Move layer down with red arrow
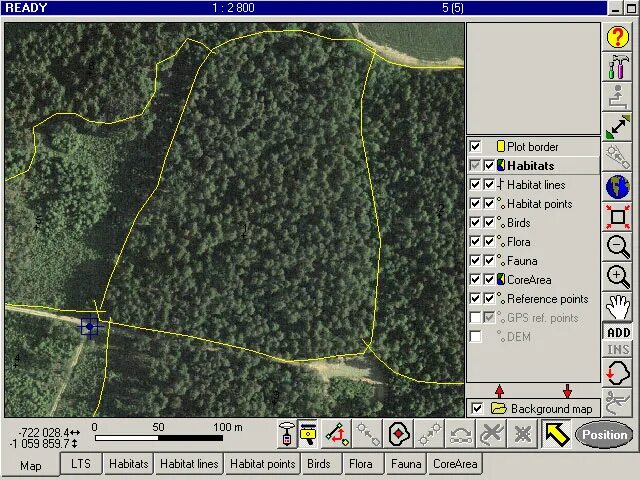Screen dimensions: 640x480 pyautogui.click(x=567, y=391)
